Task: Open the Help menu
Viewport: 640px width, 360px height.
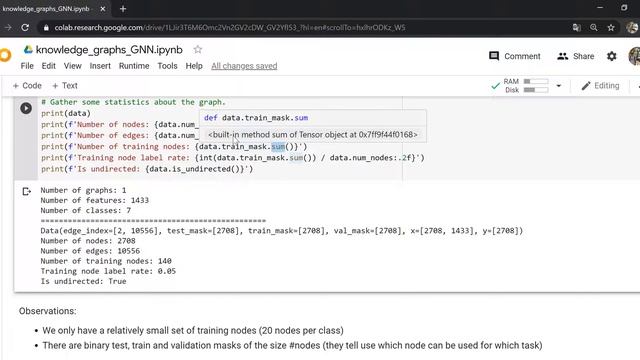Action: 194,66
